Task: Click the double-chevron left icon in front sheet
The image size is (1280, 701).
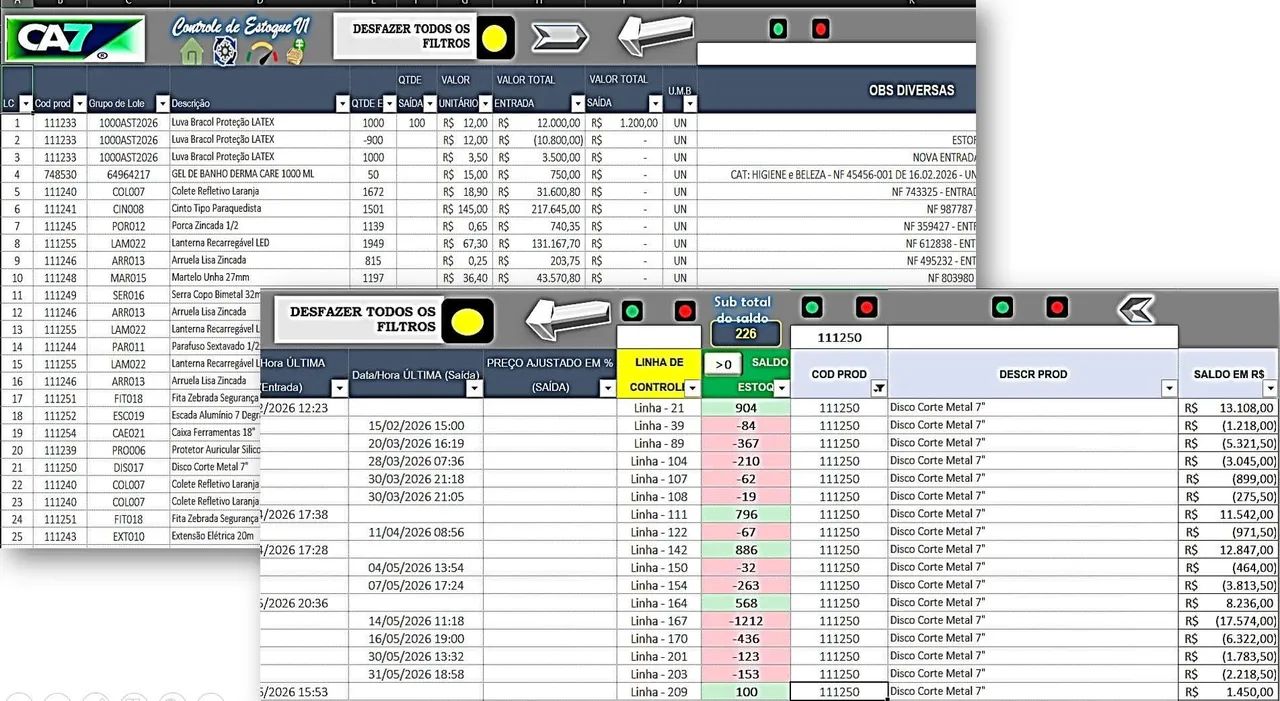Action: point(1135,309)
